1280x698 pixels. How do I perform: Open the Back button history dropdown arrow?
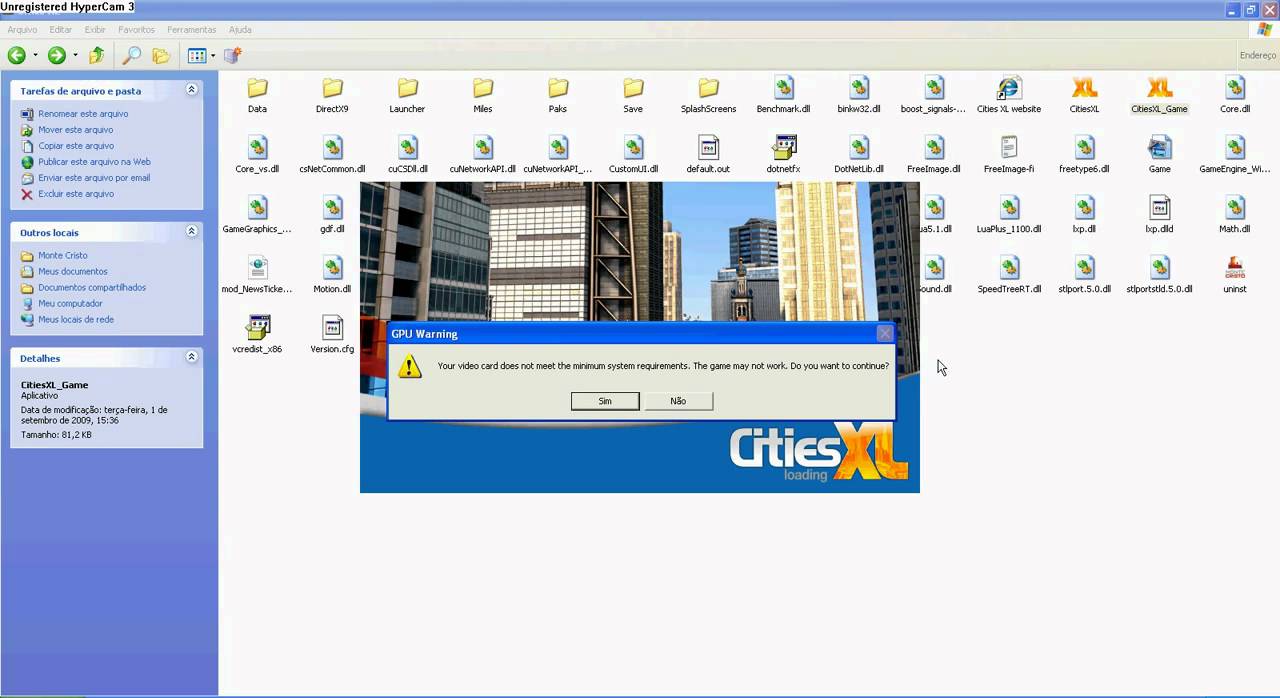coord(35,56)
